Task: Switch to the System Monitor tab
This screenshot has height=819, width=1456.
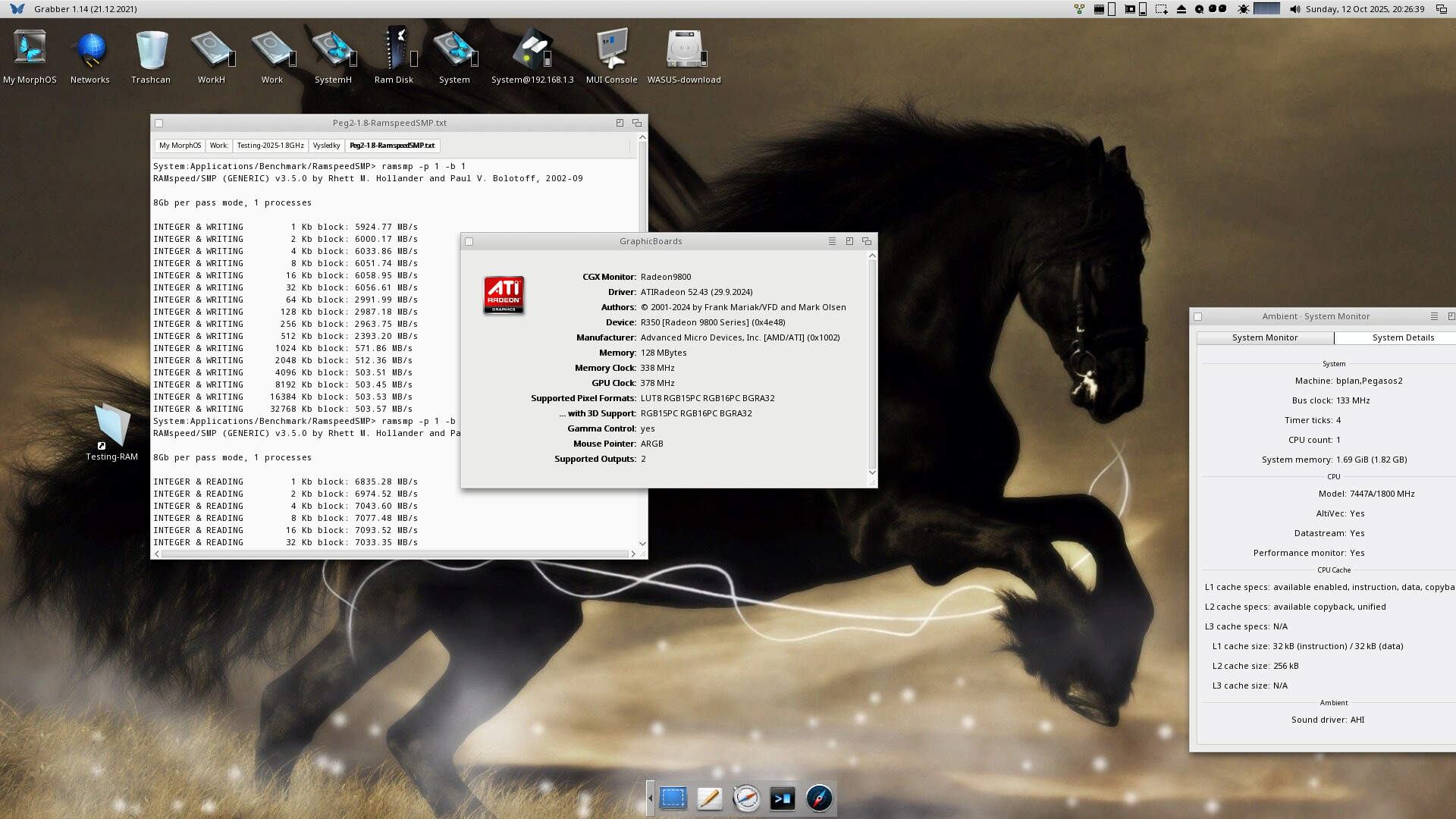Action: pos(1264,337)
